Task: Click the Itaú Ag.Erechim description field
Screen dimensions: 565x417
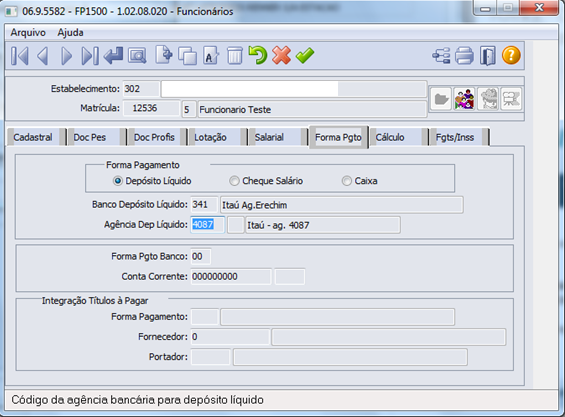Action: pos(342,205)
